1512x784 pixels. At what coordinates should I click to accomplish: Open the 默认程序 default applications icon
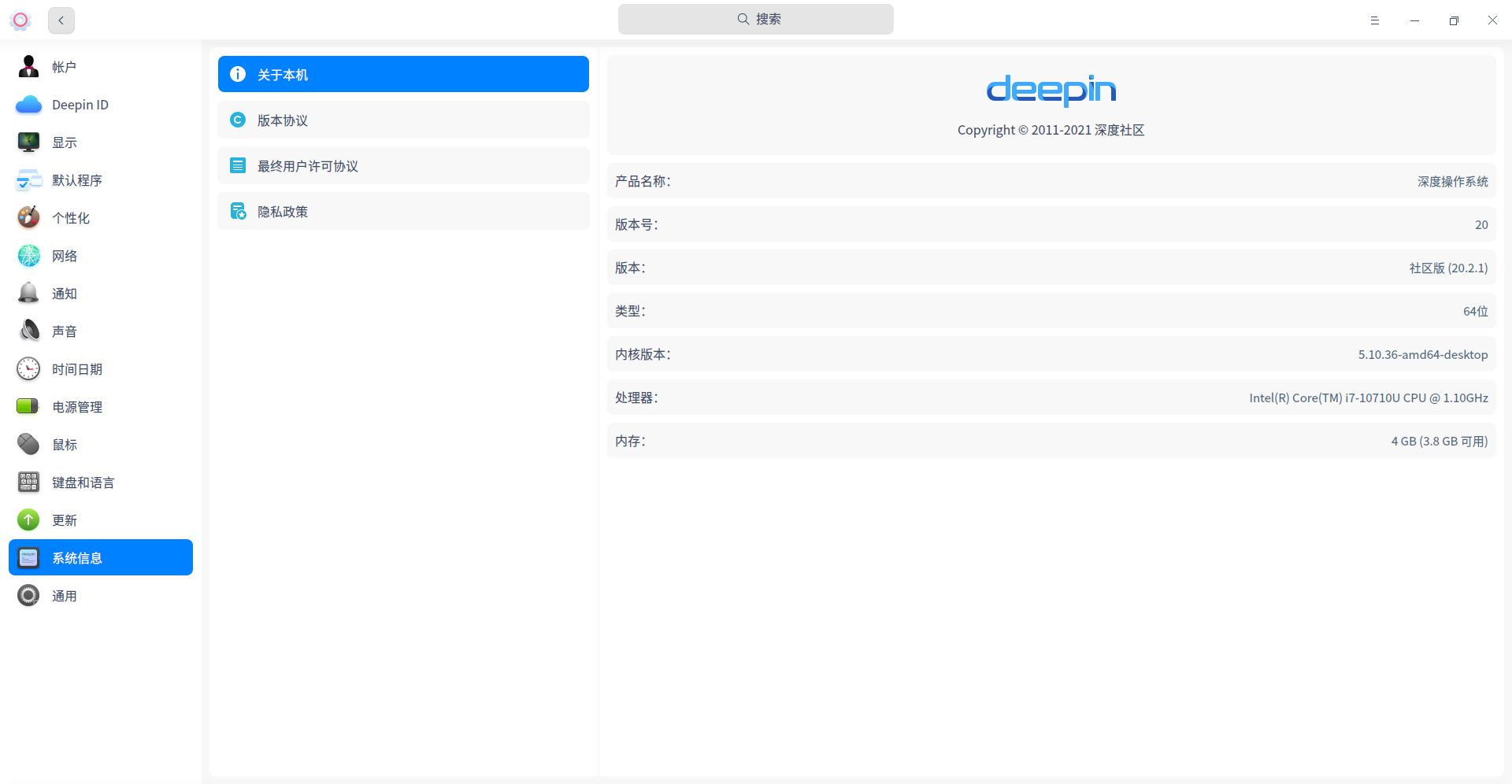pyautogui.click(x=28, y=180)
